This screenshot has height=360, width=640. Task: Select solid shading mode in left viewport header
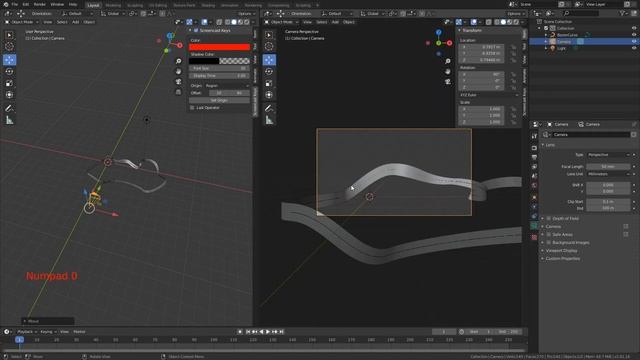click(x=234, y=22)
